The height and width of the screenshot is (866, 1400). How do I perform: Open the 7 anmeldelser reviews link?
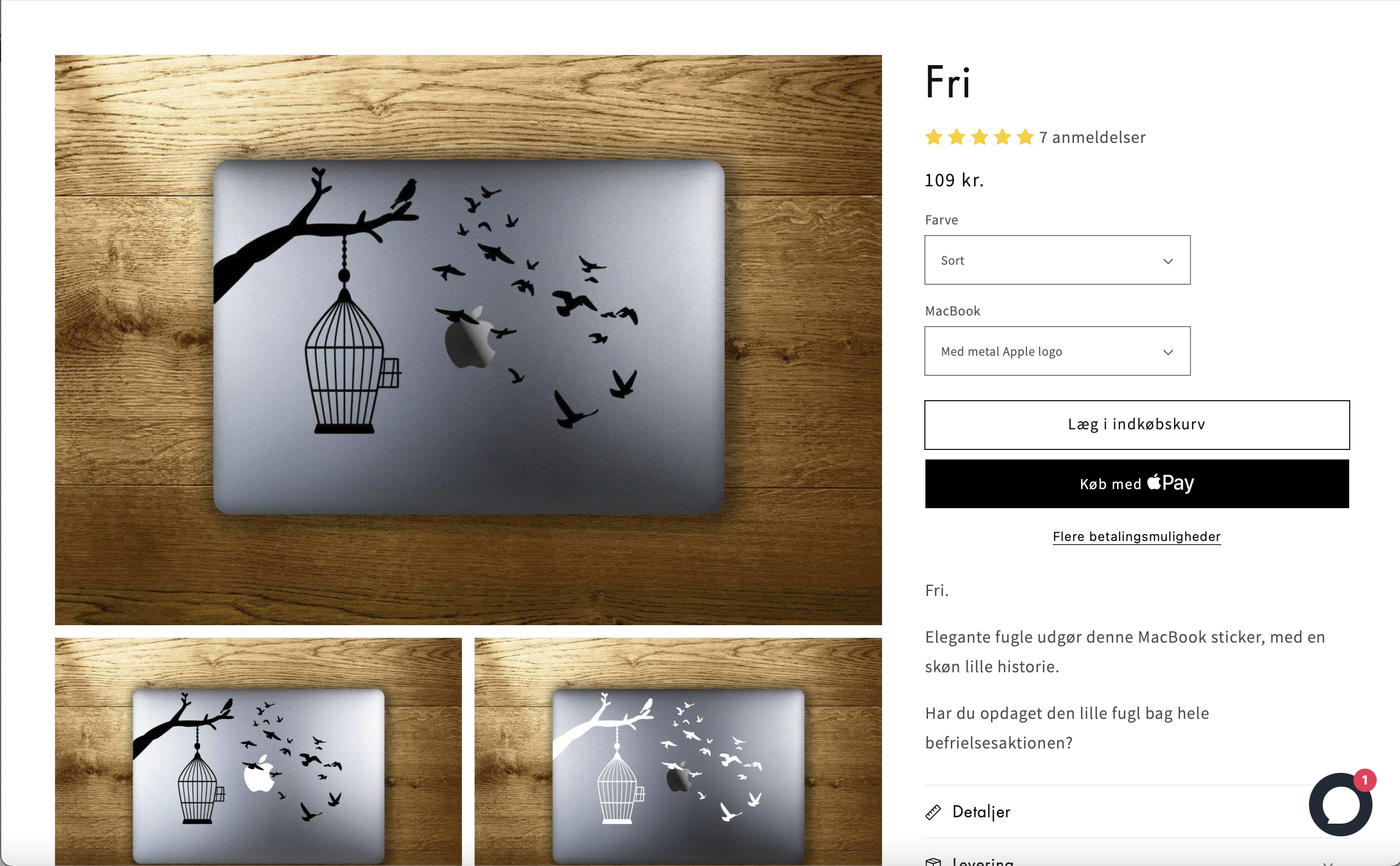pos(1092,138)
